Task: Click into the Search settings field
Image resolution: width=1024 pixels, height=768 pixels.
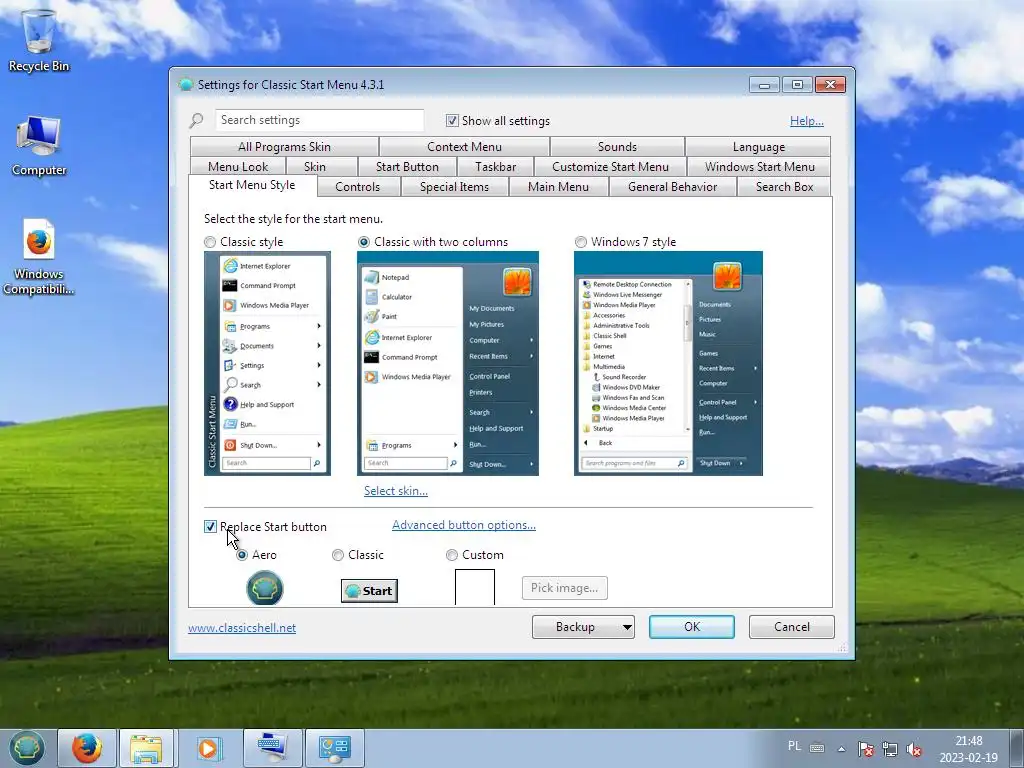Action: tap(319, 120)
